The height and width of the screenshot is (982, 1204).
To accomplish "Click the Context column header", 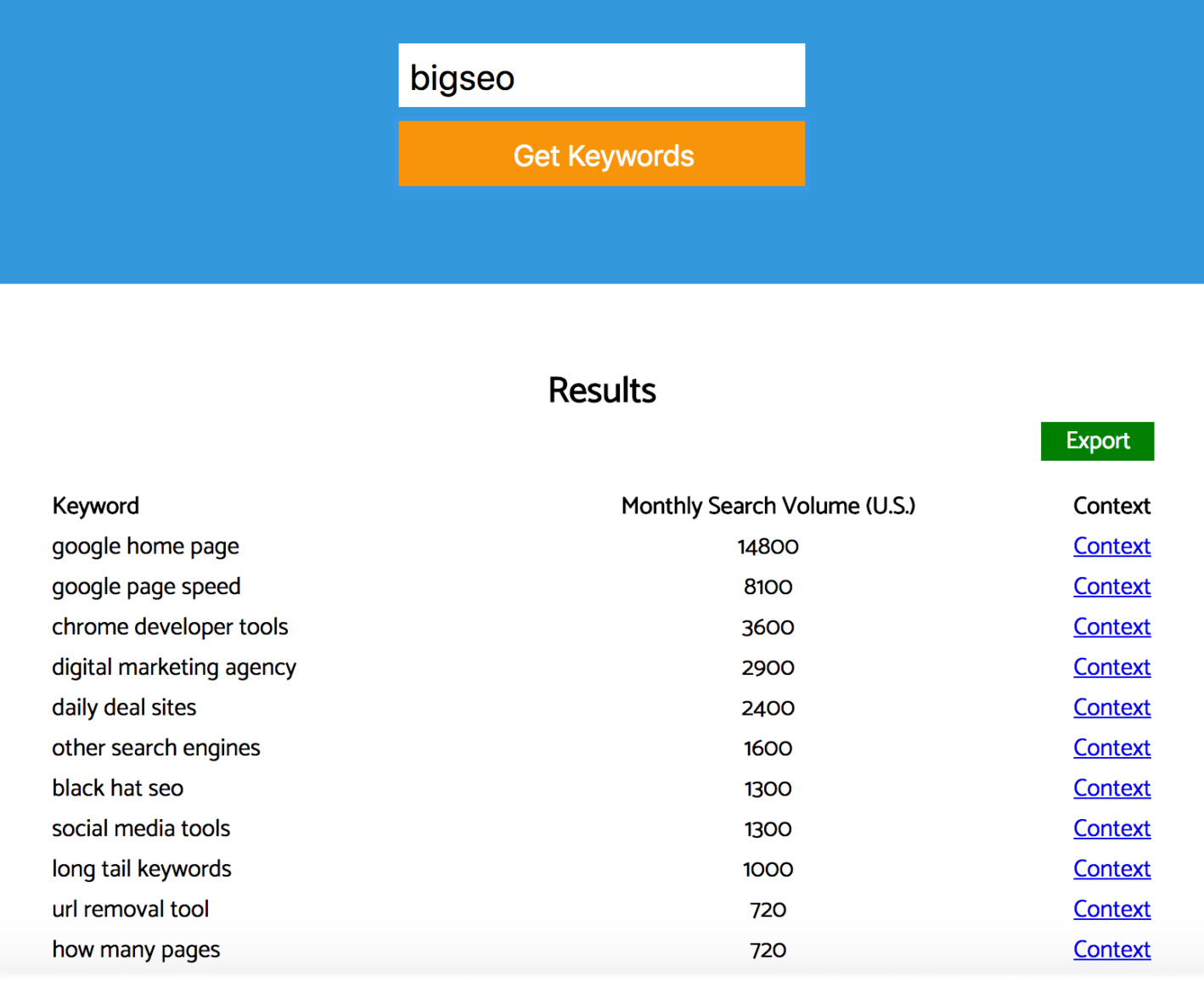I will [1111, 506].
